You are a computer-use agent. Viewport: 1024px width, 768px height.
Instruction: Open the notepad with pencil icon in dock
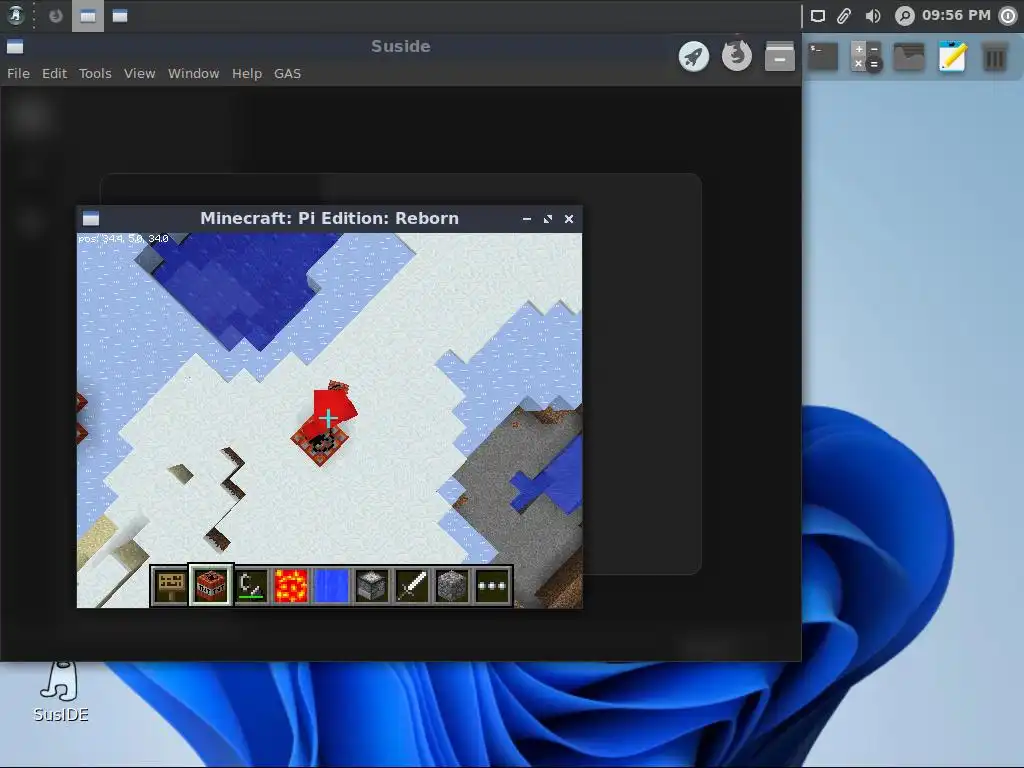point(952,56)
